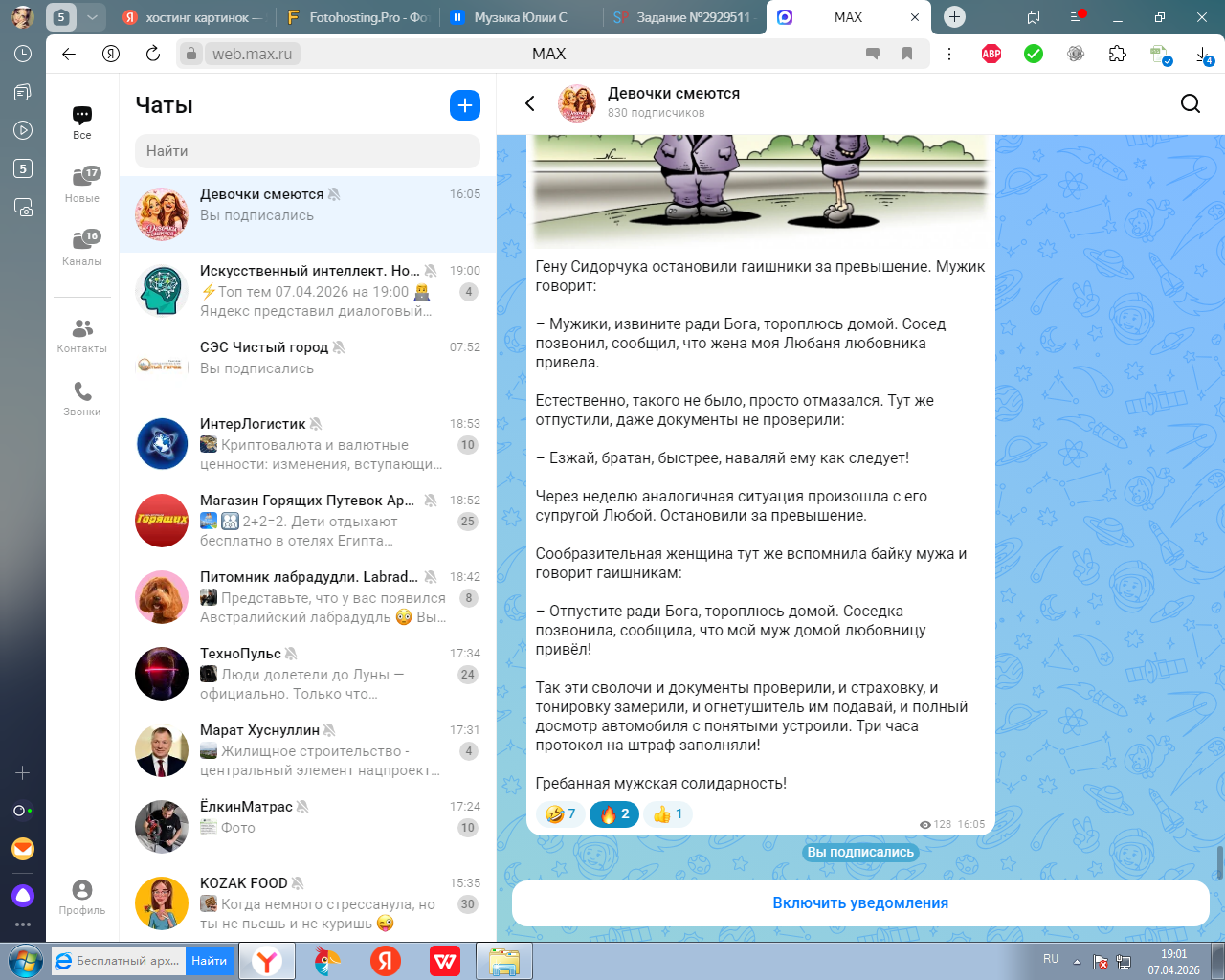
Task: Open the red Я Yandex taskbar icon
Action: point(386,961)
